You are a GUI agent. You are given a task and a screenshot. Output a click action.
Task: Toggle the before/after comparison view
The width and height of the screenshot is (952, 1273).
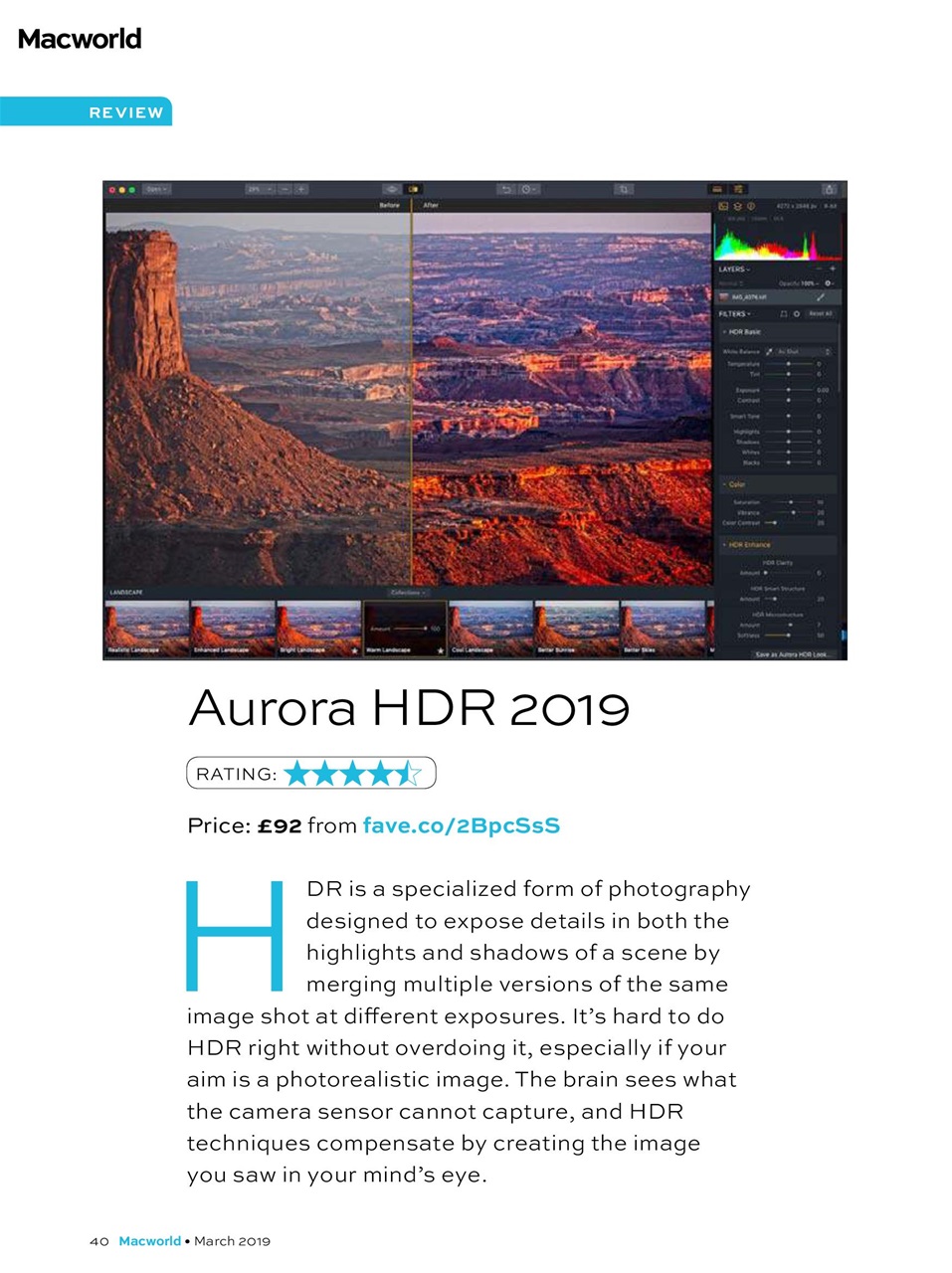tap(414, 189)
